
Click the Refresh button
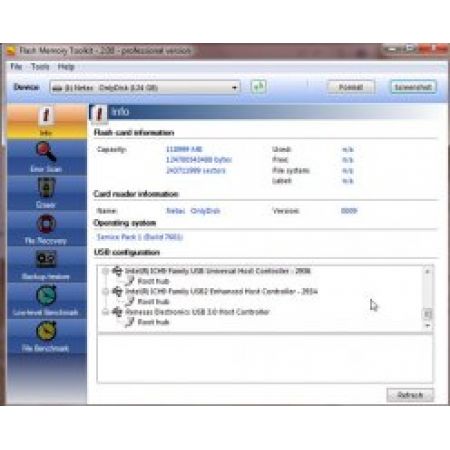point(410,395)
